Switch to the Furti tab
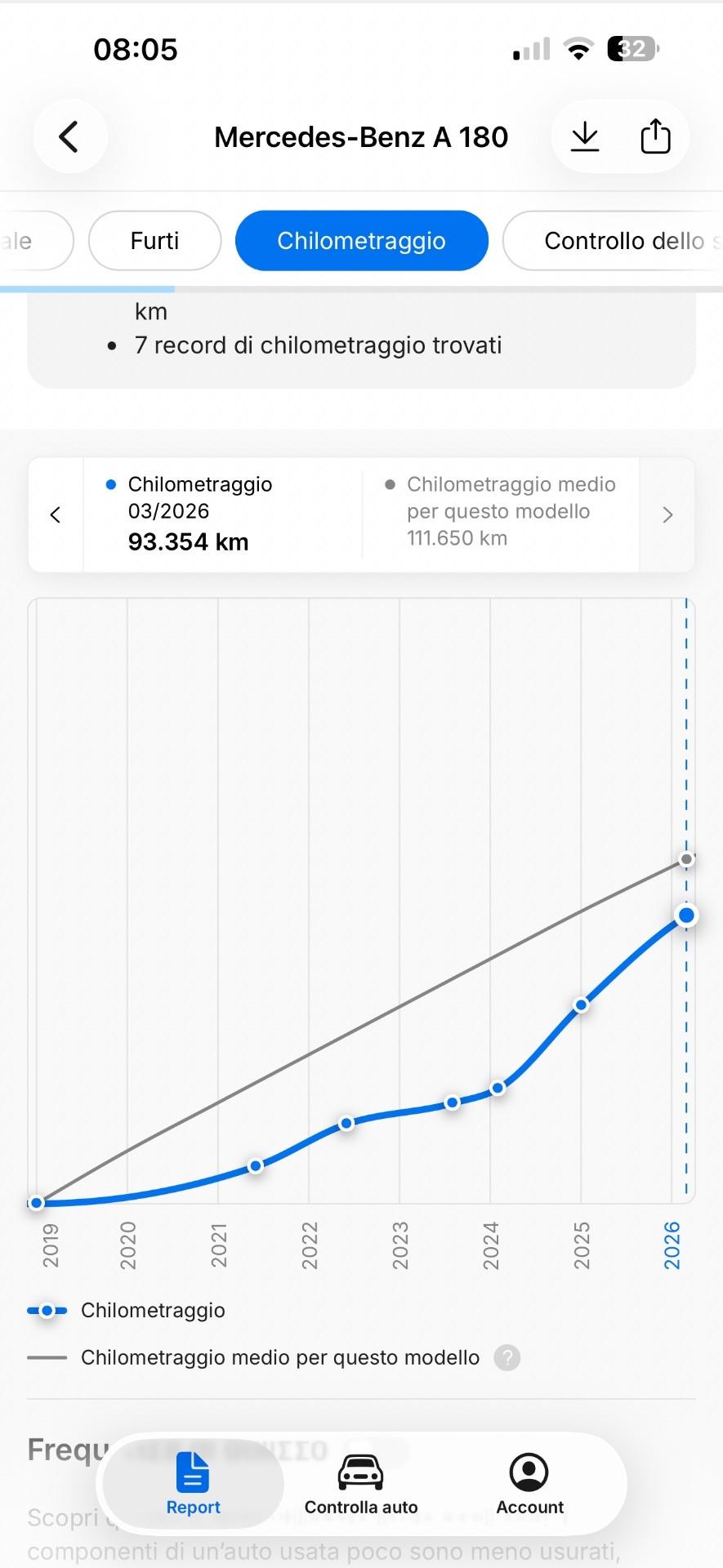Viewport: 723px width, 1568px height. pyautogui.click(x=154, y=241)
